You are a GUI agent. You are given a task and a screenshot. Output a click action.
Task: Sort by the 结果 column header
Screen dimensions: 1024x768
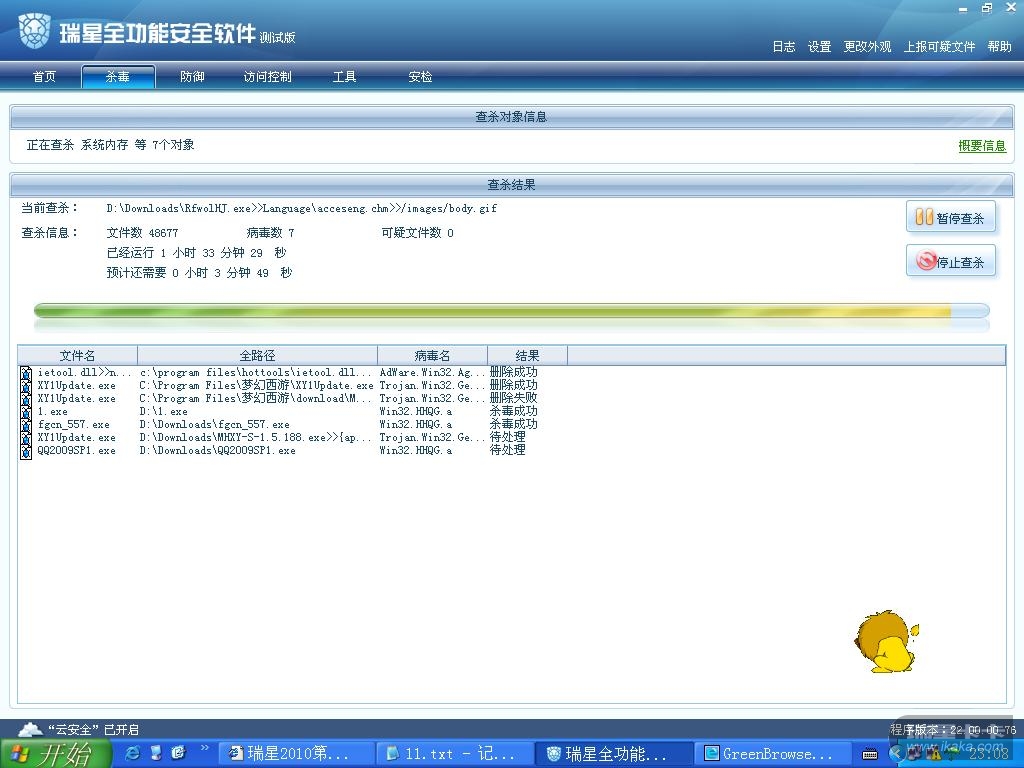(527, 355)
